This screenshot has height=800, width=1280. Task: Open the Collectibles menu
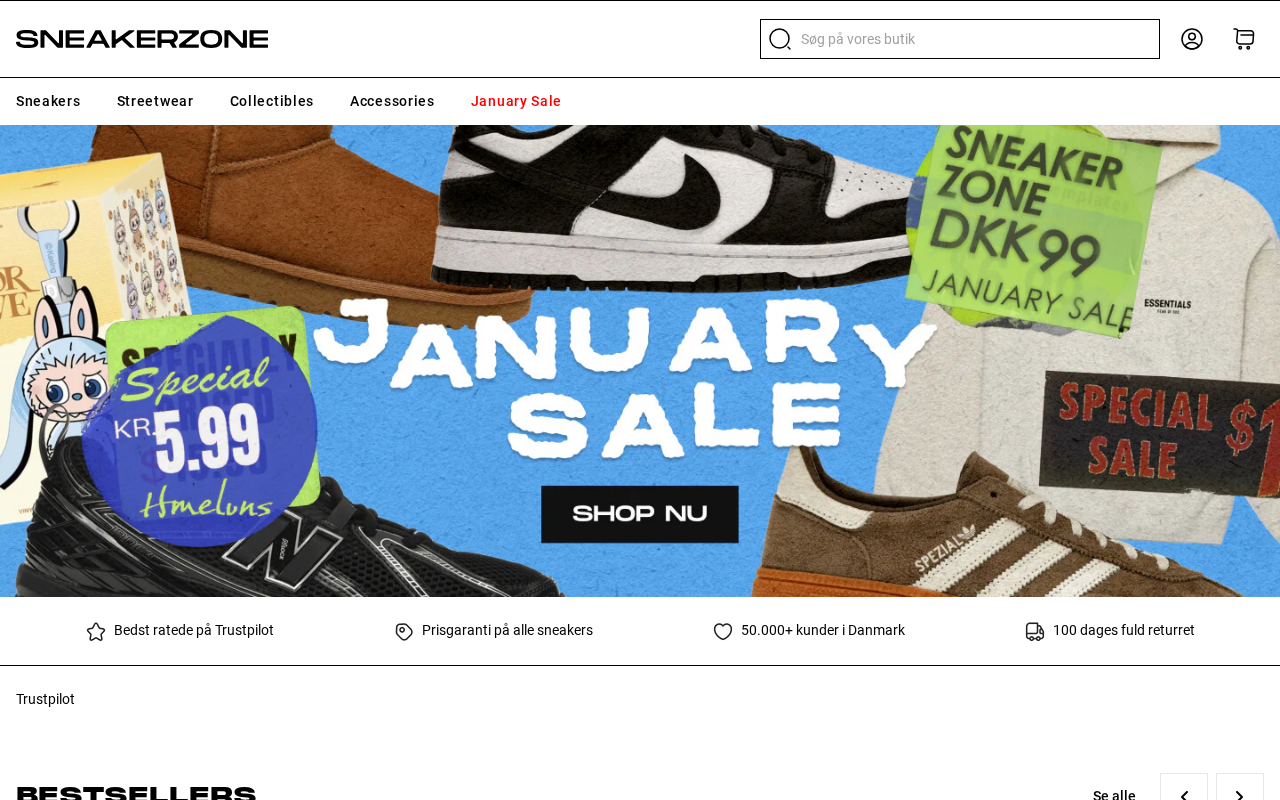coord(272,101)
